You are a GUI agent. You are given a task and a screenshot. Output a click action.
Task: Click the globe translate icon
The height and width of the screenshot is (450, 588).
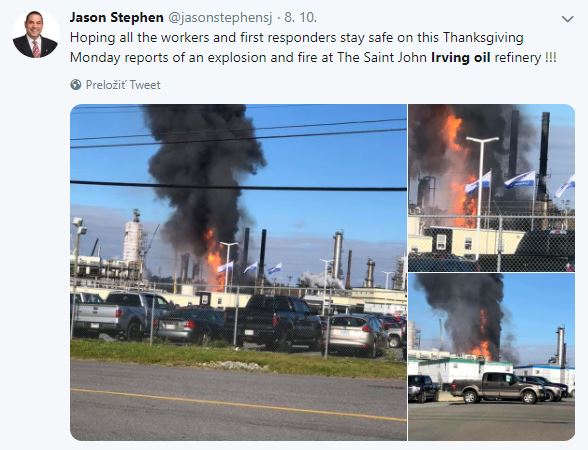76,85
